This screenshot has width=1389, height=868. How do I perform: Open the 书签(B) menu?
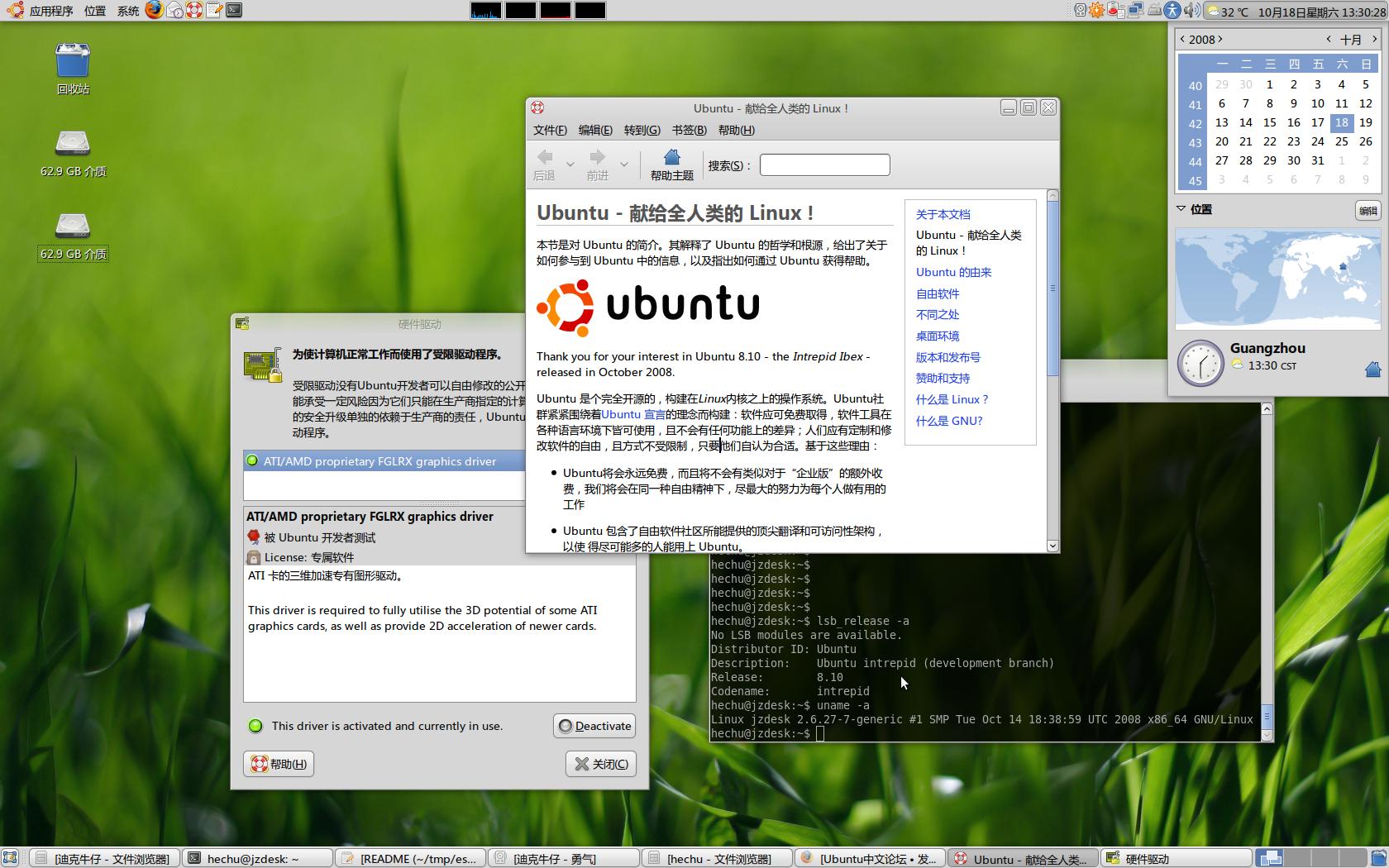click(689, 130)
